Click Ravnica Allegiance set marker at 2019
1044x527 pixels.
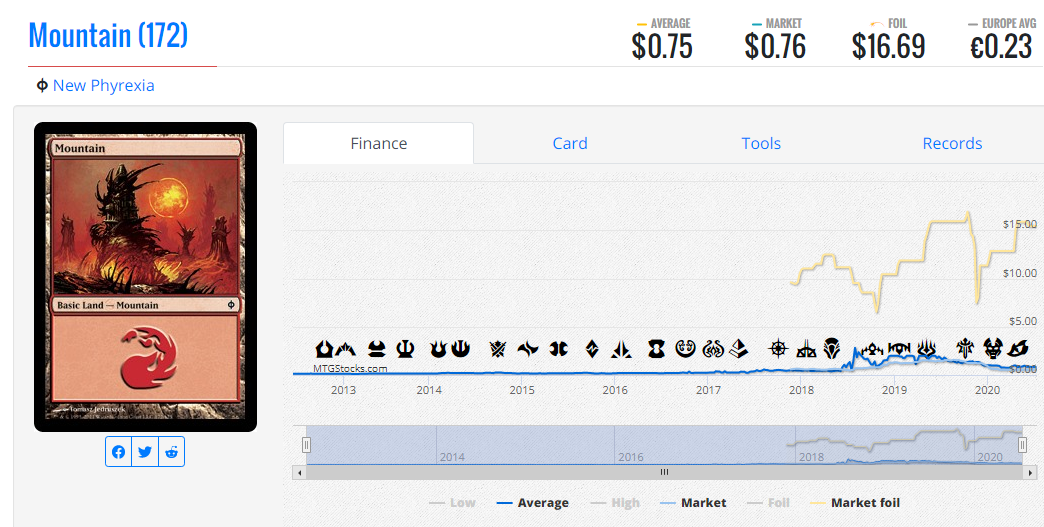tap(899, 348)
